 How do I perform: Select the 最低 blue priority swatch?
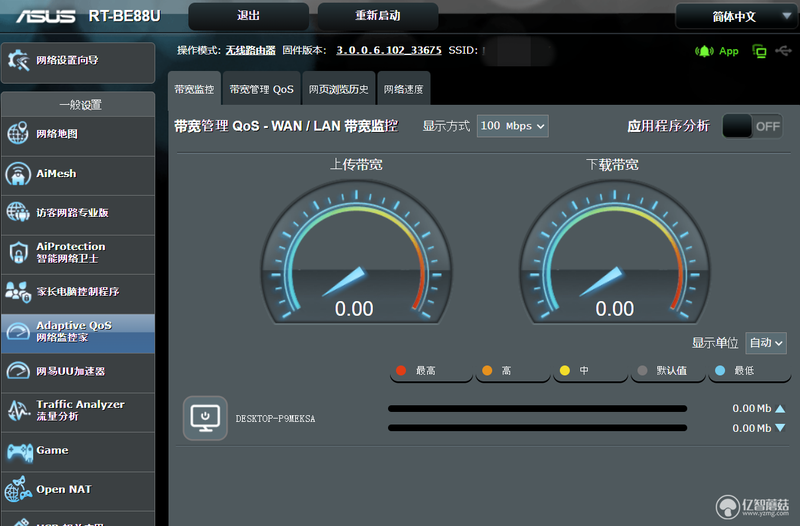coord(720,370)
